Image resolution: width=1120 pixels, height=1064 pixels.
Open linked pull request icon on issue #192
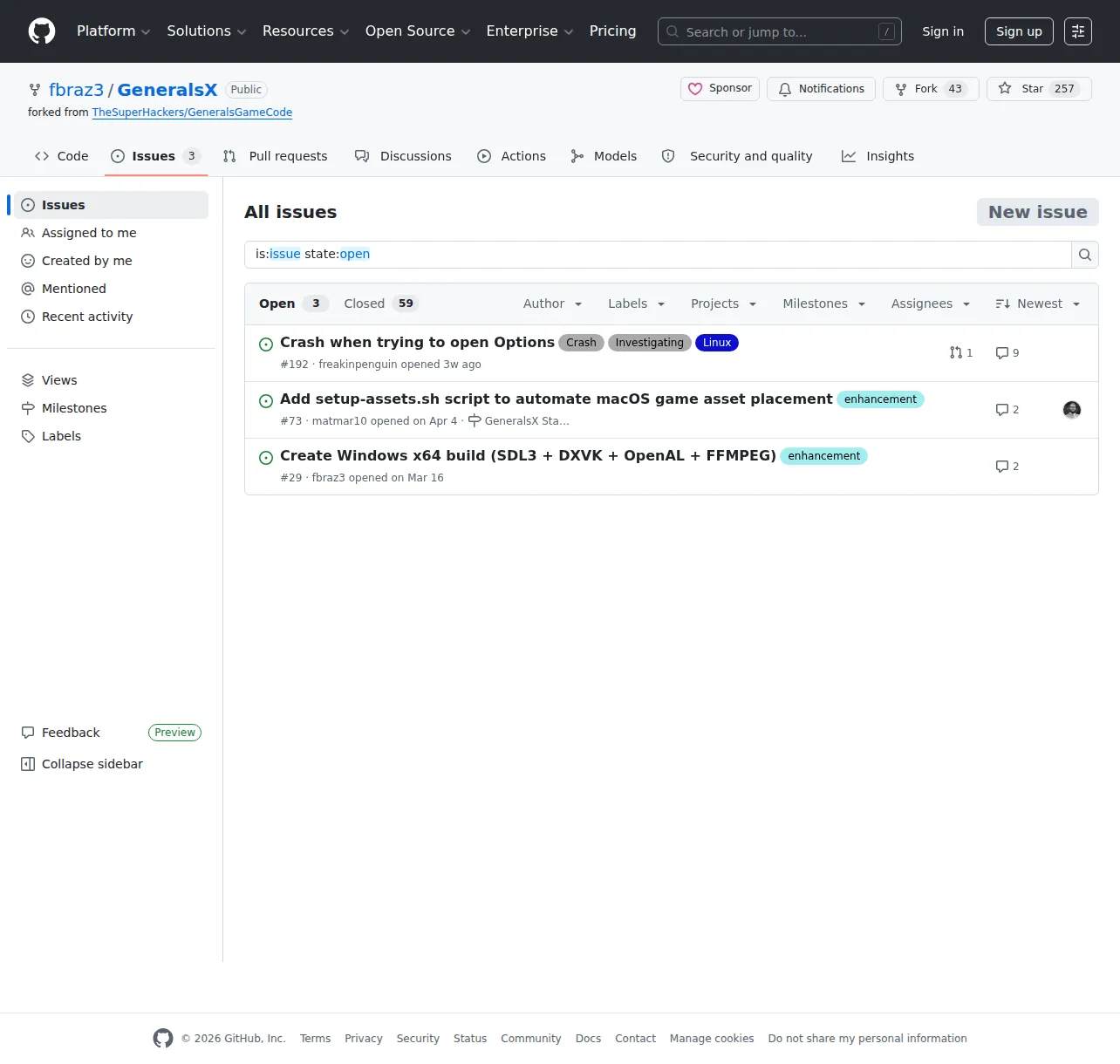960,353
